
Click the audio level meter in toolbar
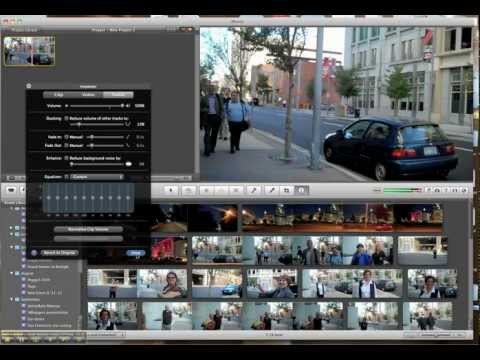402,190
